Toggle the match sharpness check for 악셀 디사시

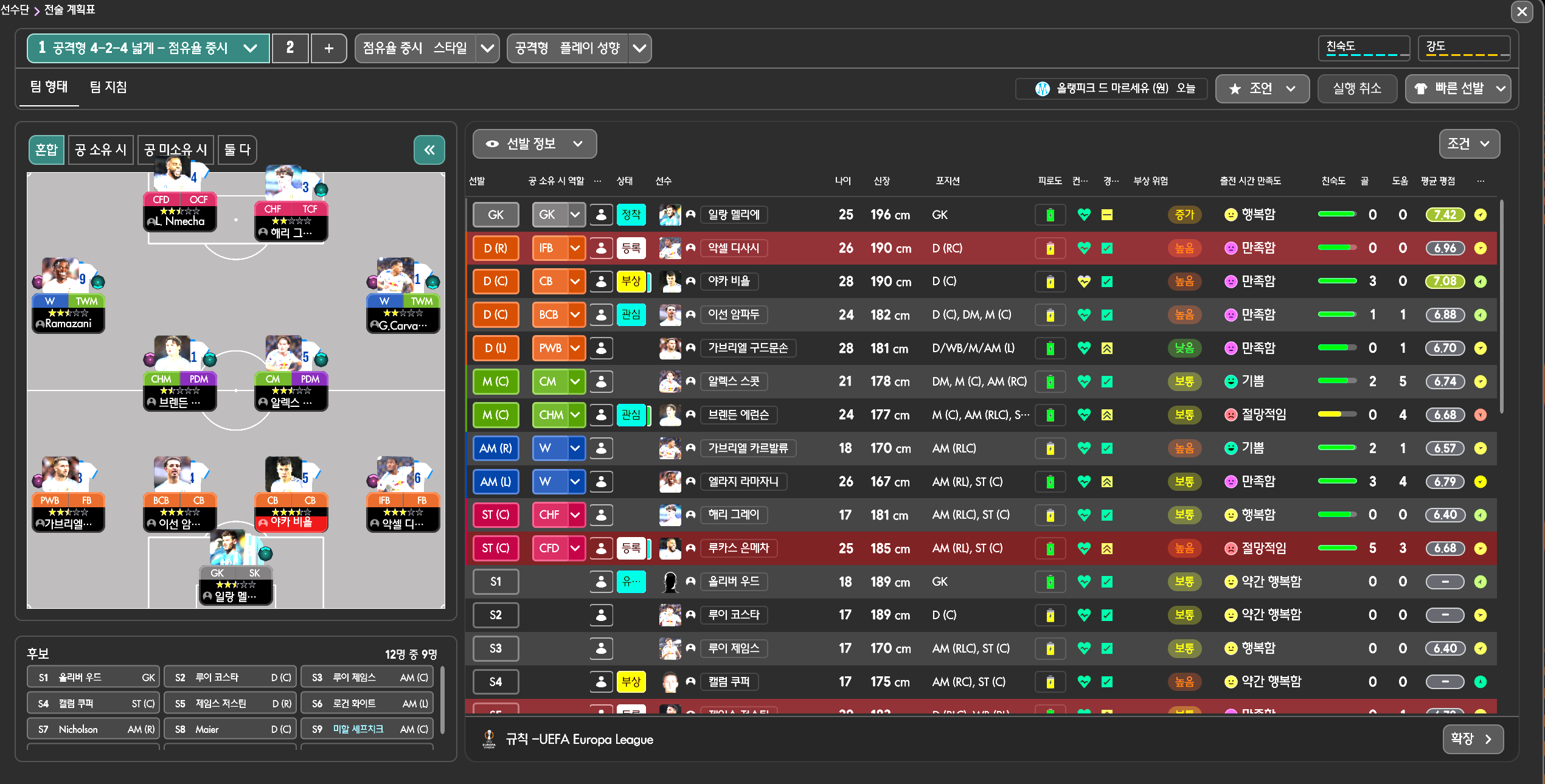[x=1107, y=248]
